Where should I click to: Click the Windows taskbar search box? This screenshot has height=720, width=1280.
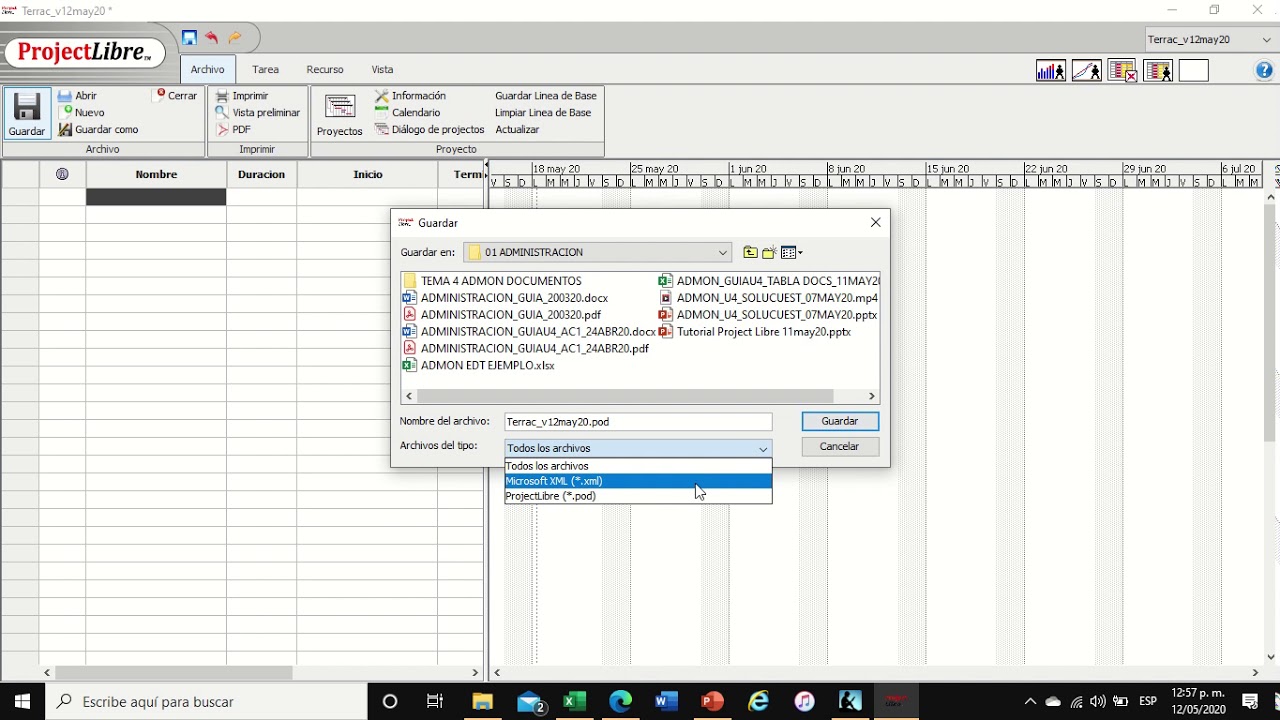tap(206, 702)
